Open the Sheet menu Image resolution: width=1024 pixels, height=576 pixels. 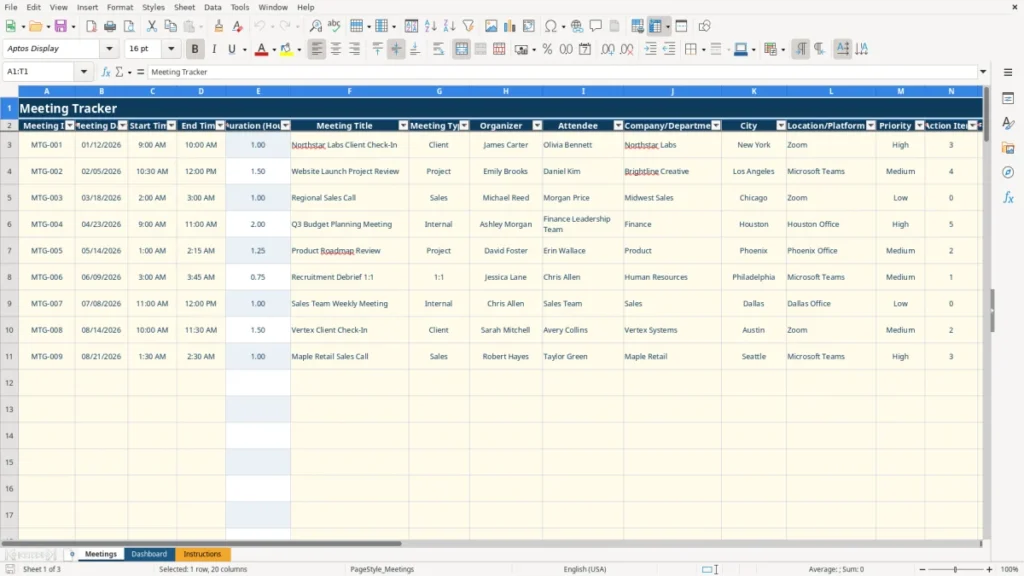point(184,7)
